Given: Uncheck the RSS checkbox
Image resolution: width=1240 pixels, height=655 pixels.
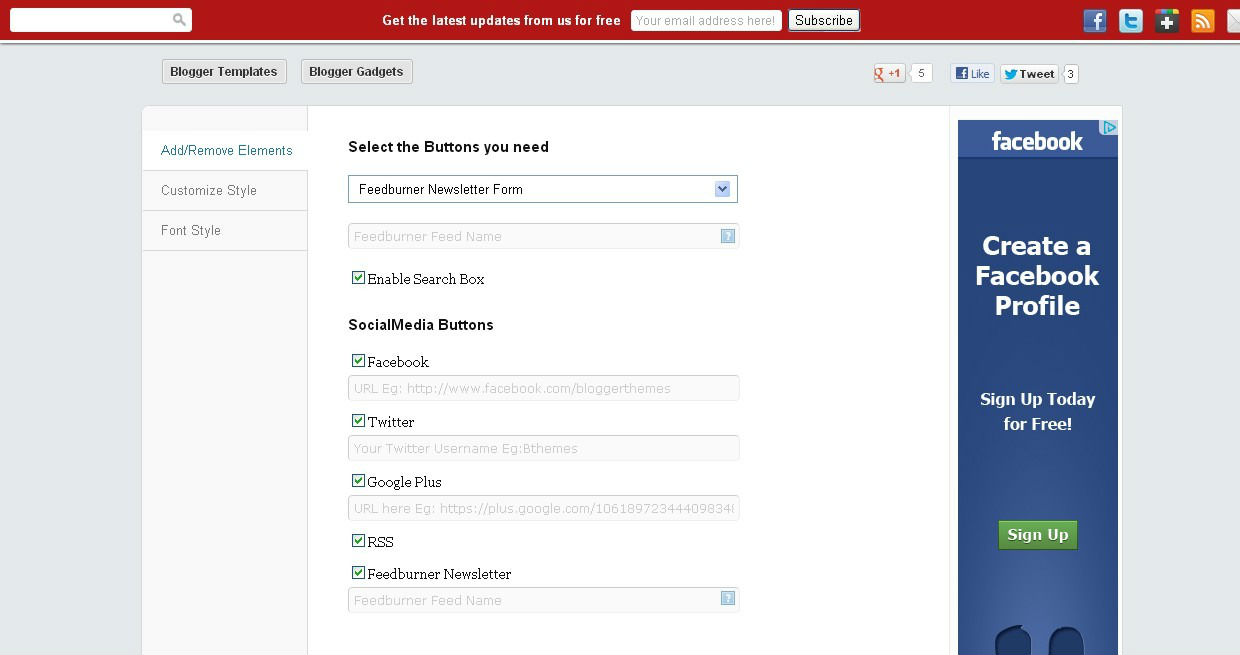Looking at the screenshot, I should click(x=358, y=541).
